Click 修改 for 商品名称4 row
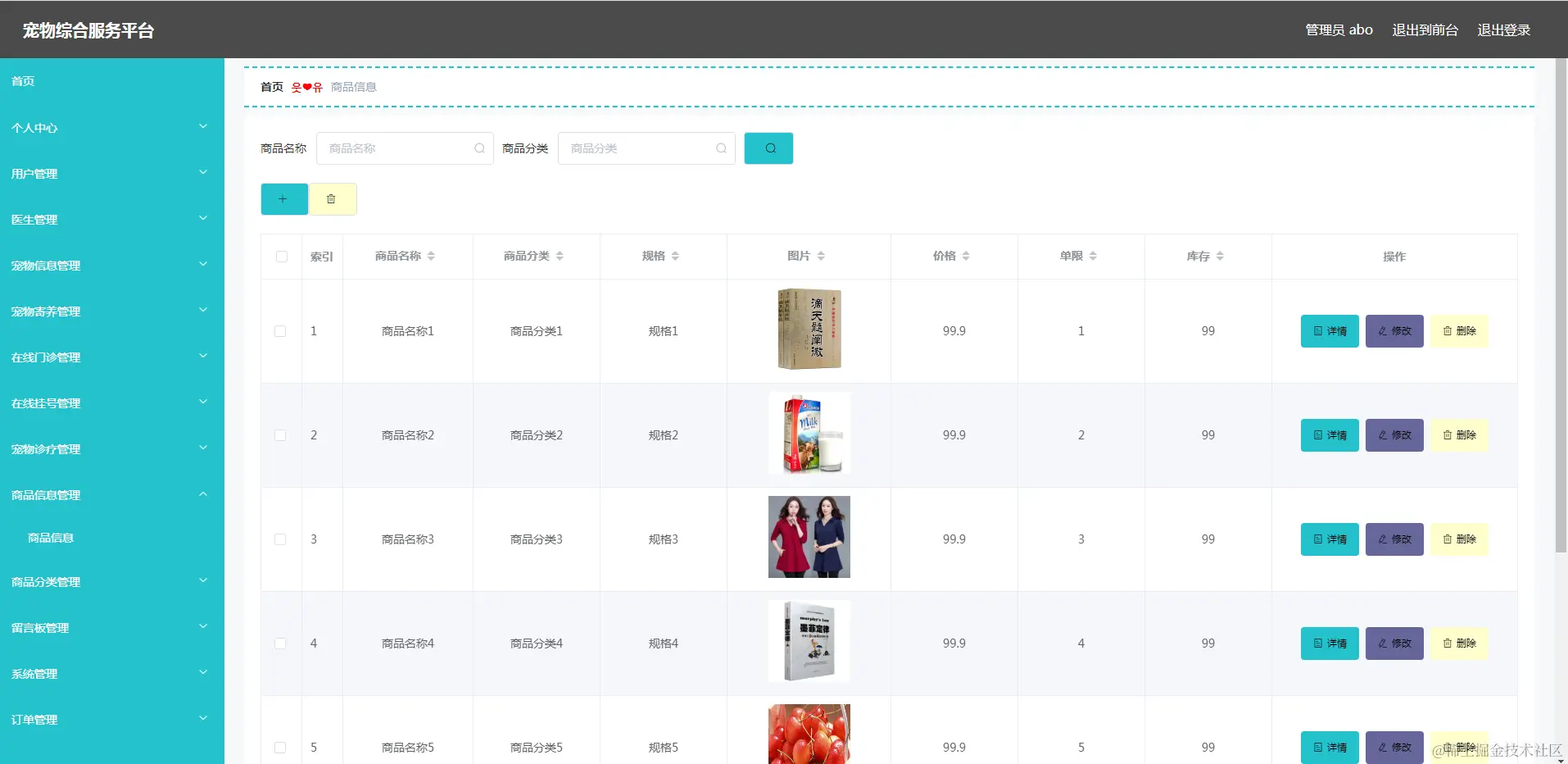The height and width of the screenshot is (764, 1568). click(1394, 643)
